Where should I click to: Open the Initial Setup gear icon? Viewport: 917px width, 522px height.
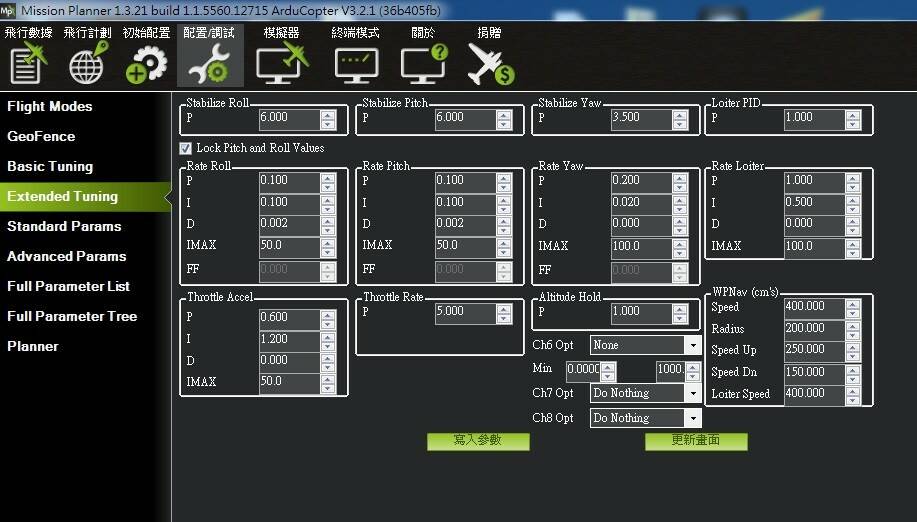coord(146,64)
